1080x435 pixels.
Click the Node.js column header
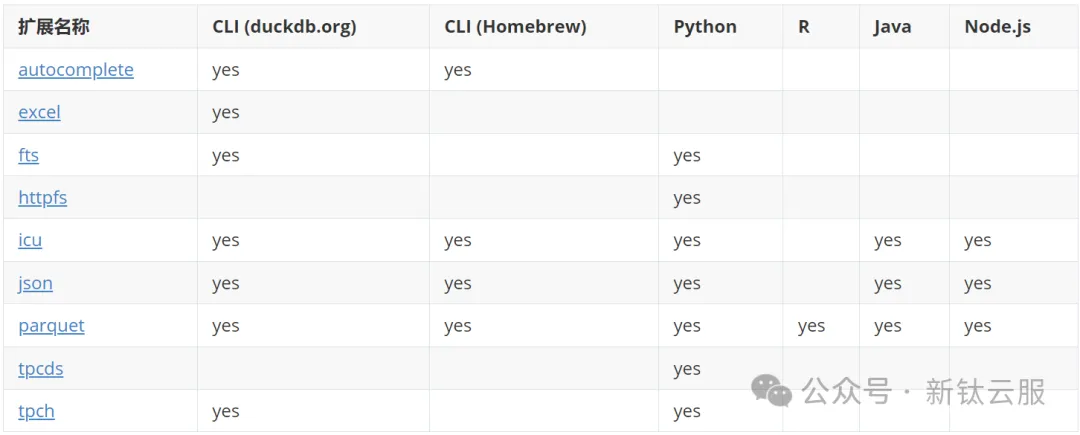pyautogui.click(x=997, y=27)
